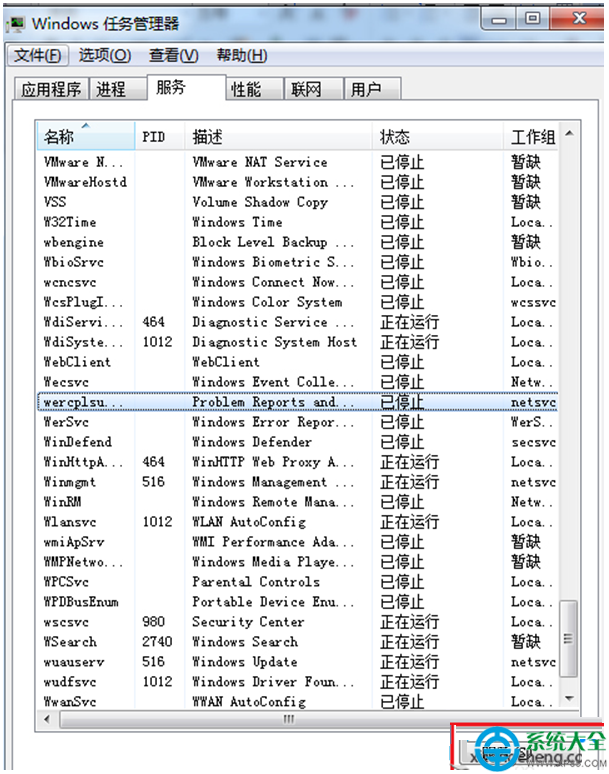
Task: Select the wcncsvc service row
Action: pos(298,282)
